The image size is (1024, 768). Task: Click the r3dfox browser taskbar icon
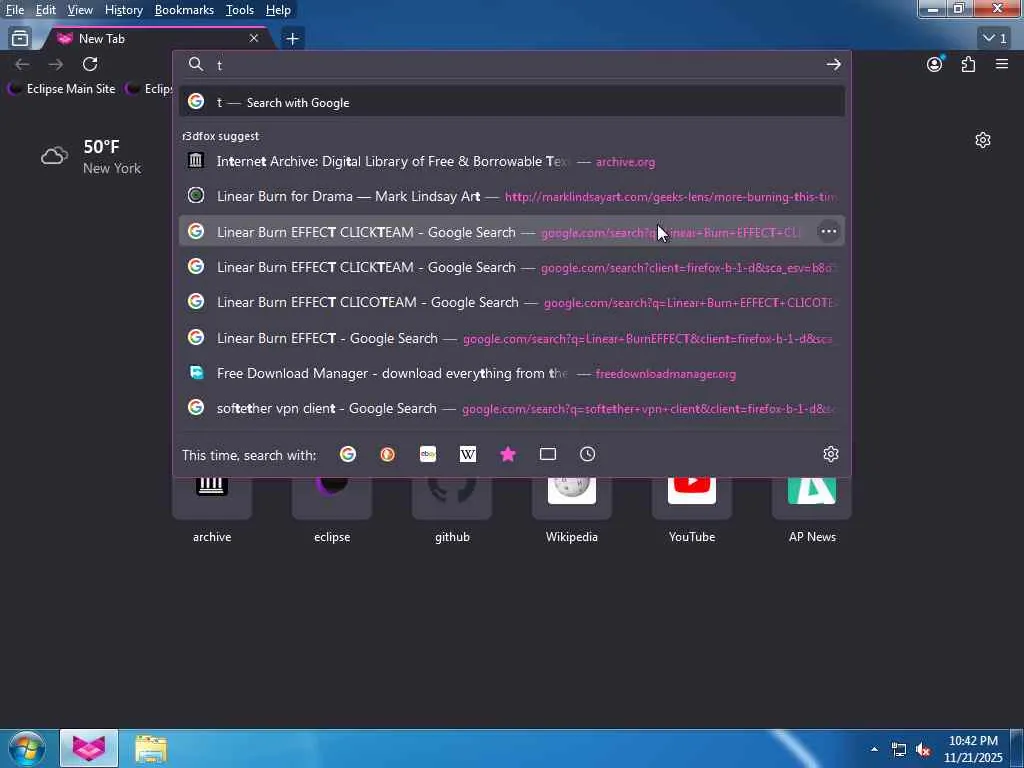click(89, 748)
